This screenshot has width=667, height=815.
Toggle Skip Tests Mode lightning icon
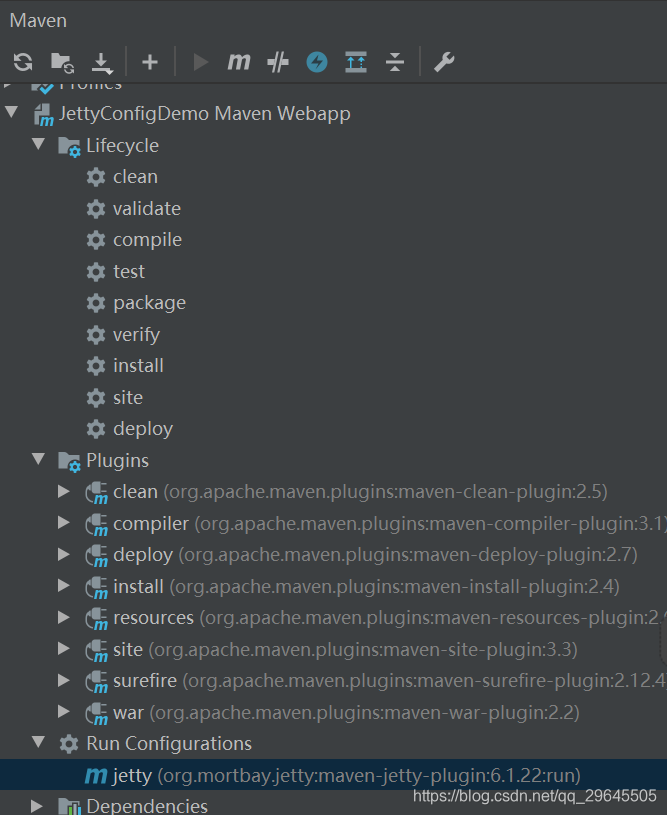[x=317, y=62]
